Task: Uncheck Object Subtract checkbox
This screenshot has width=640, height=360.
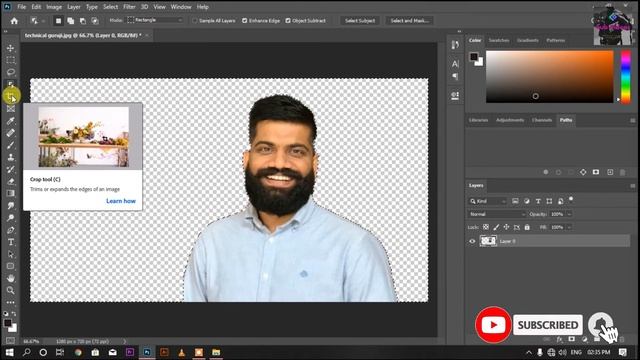Action: [x=288, y=20]
